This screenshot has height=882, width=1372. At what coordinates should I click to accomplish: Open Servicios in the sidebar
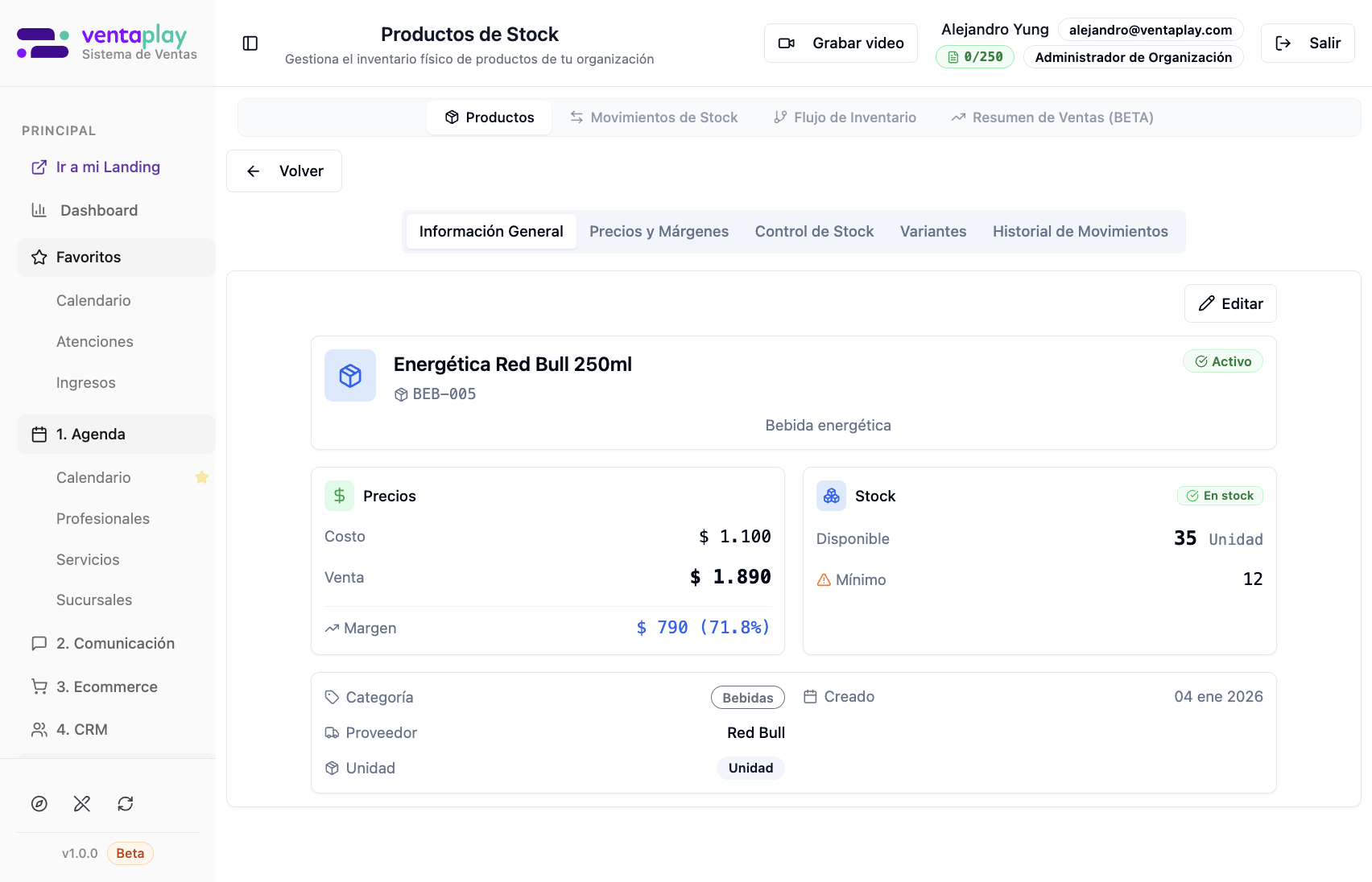click(88, 560)
